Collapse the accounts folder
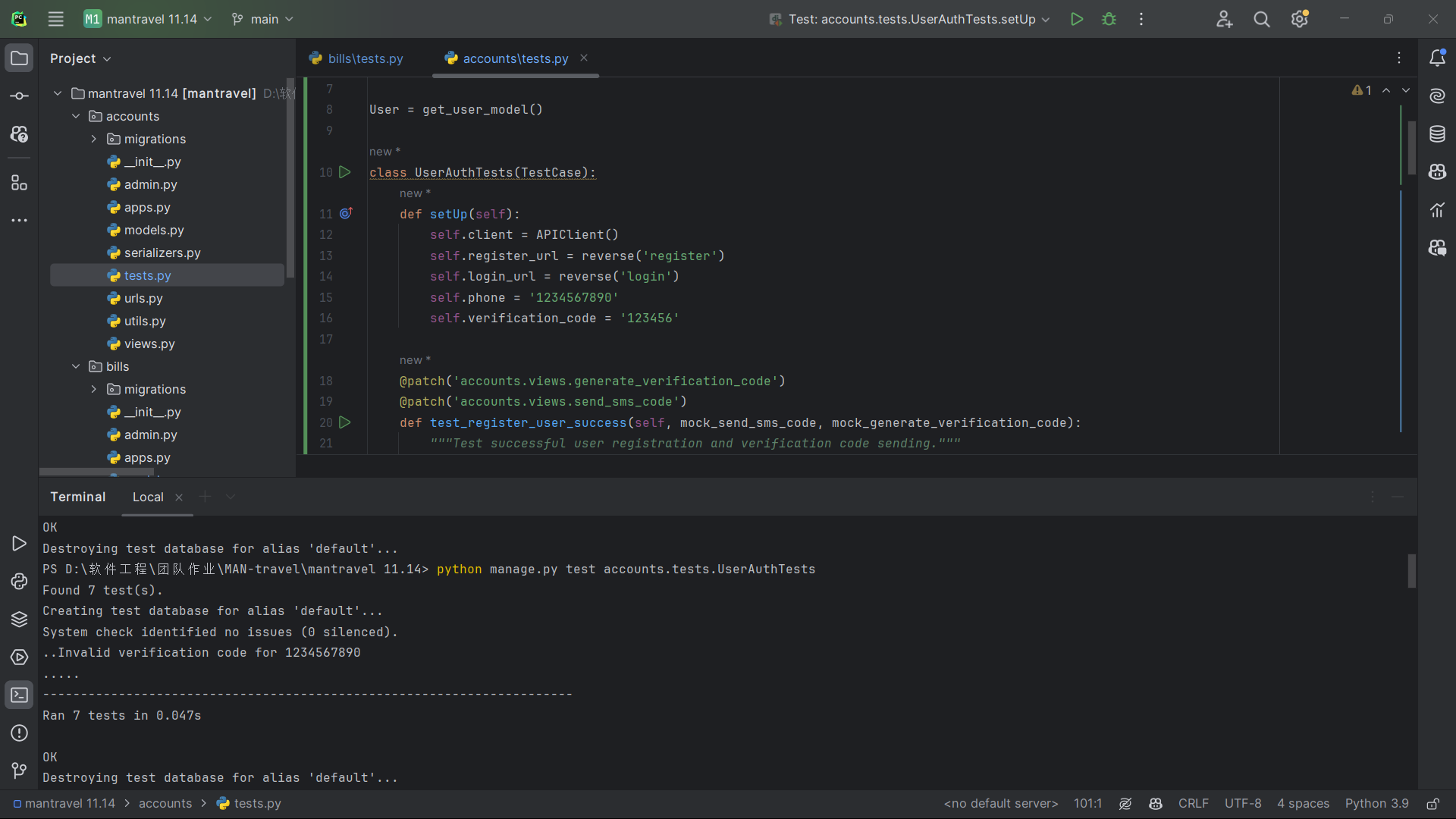 tap(76, 116)
